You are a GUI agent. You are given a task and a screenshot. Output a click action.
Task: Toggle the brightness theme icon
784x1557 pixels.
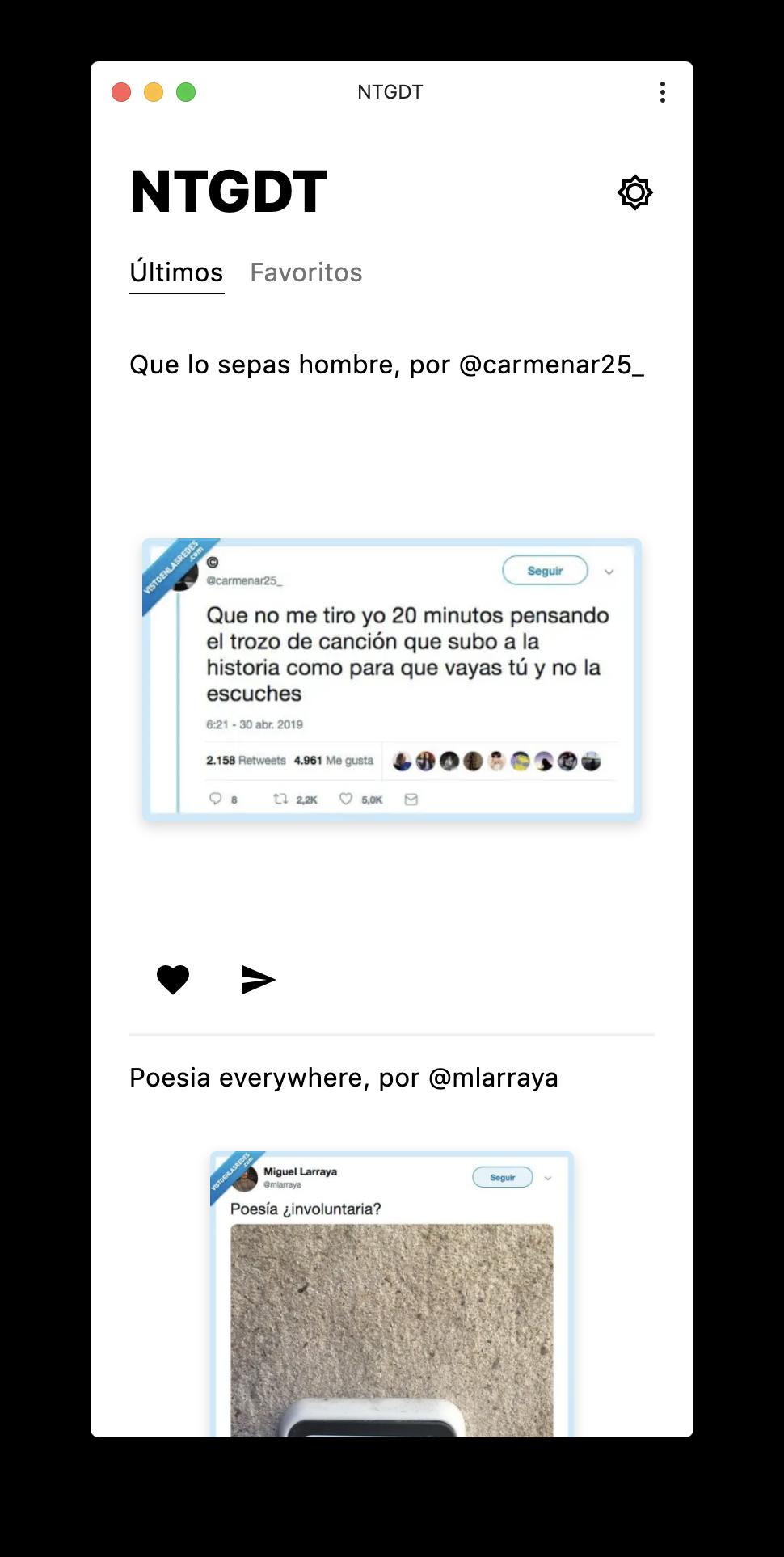(635, 192)
